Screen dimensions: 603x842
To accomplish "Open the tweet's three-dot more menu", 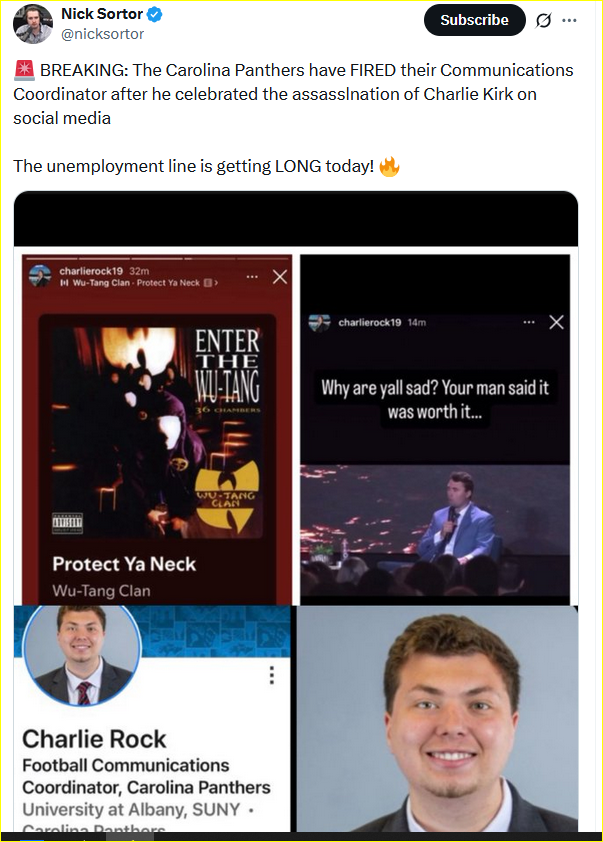I will pos(569,20).
